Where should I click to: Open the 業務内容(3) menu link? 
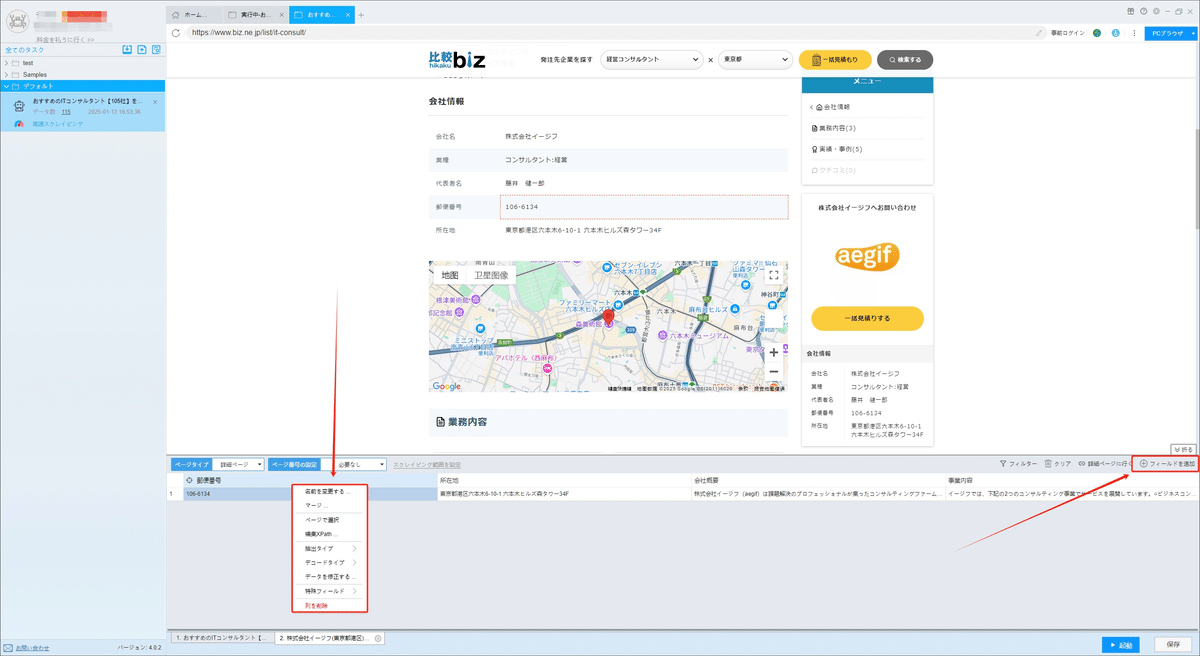[833, 128]
